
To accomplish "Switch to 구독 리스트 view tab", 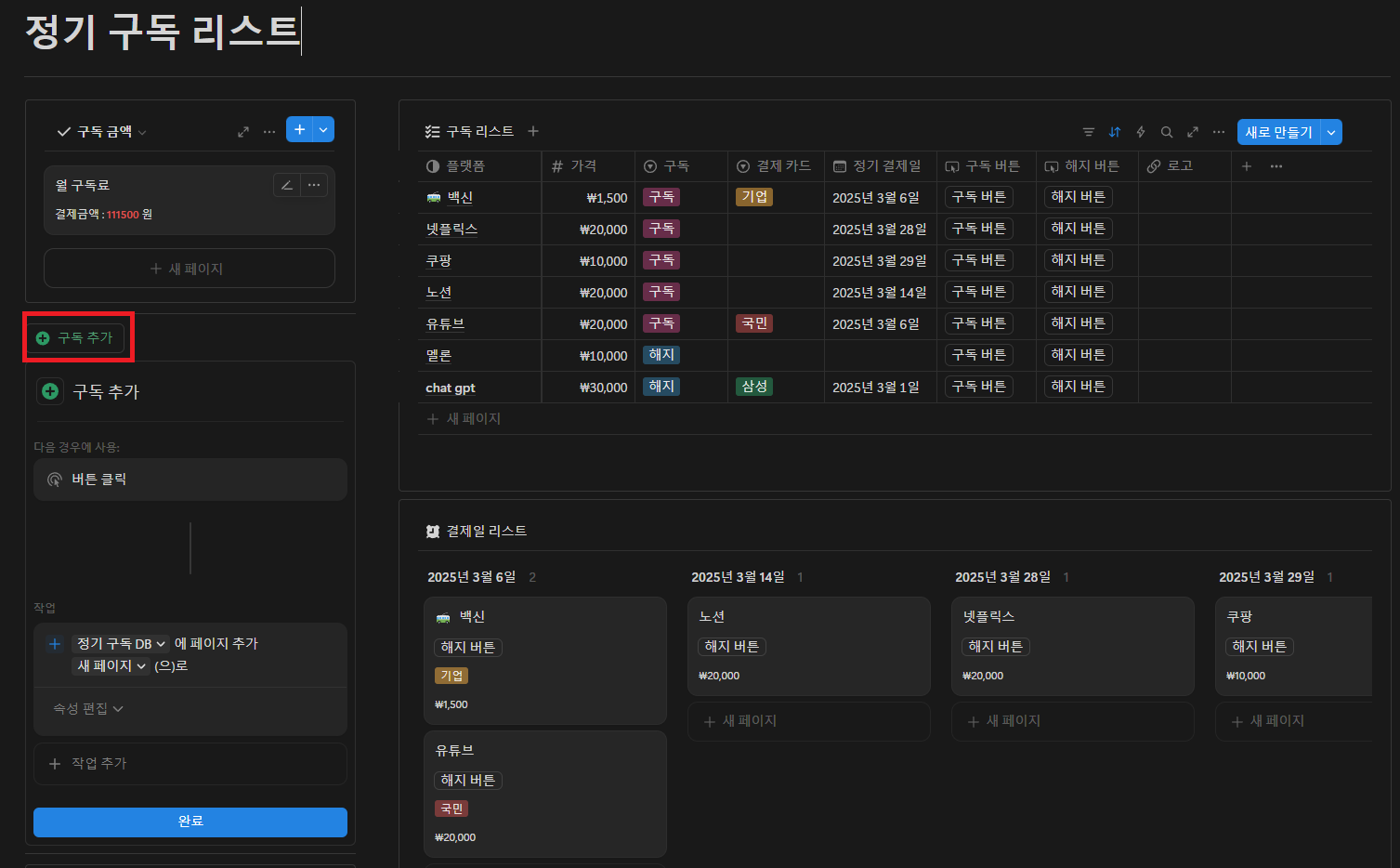I will point(469,132).
